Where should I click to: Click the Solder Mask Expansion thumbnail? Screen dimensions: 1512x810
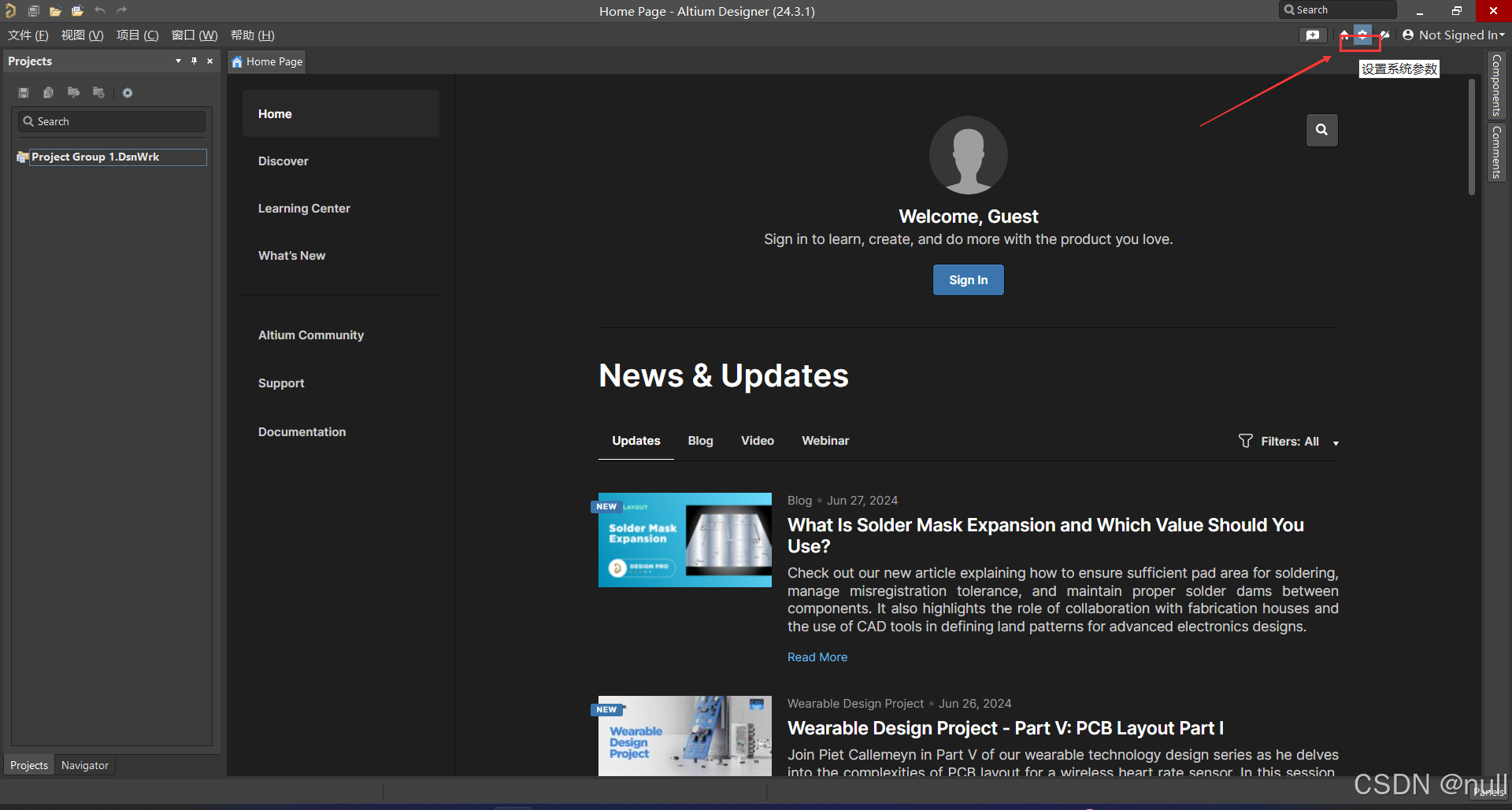[684, 540]
